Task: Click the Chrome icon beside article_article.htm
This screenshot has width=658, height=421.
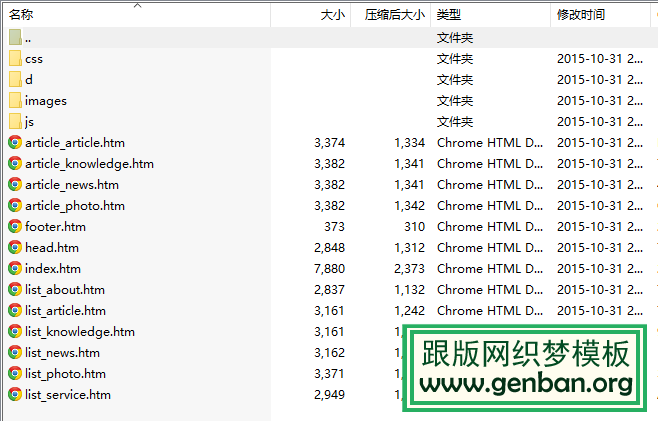Action: (15, 142)
